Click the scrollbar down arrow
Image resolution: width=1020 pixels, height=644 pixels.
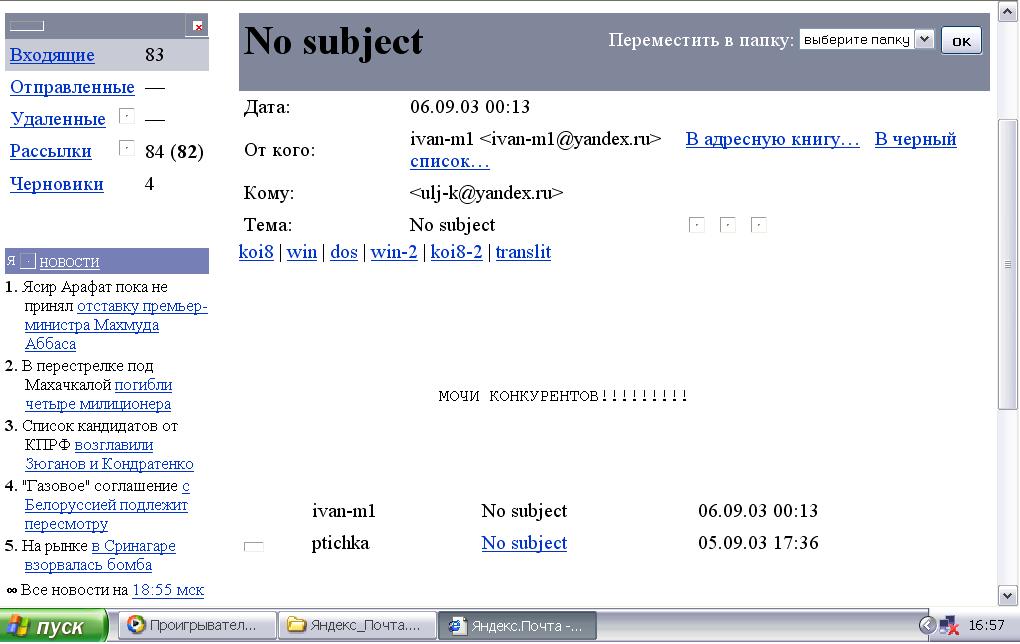click(1008, 595)
